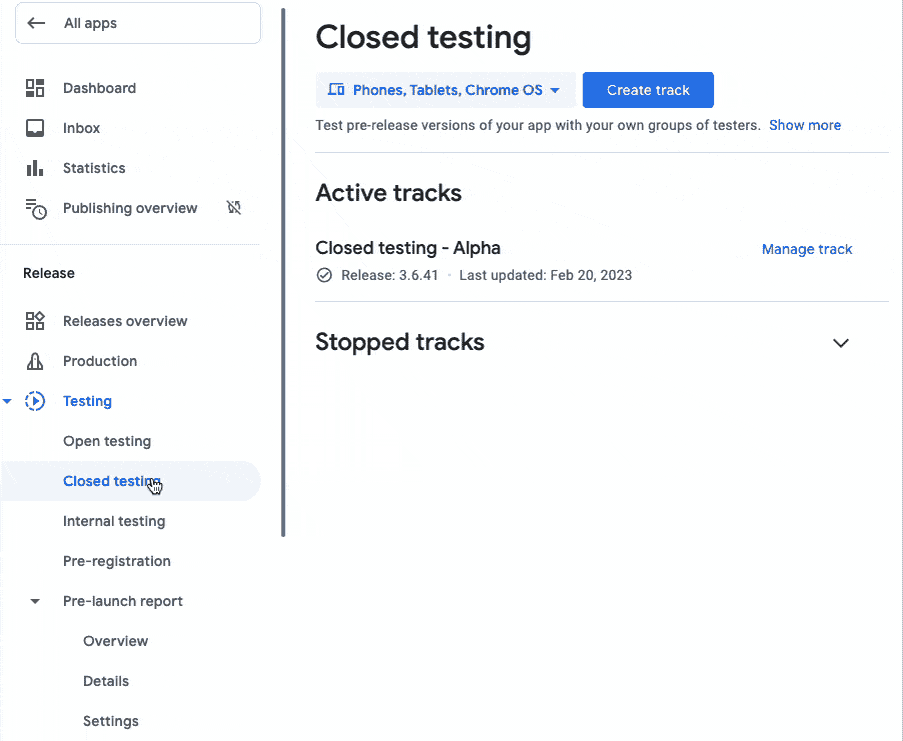Click the sidebar vertical scrollbar
903x741 pixels.
[284, 270]
